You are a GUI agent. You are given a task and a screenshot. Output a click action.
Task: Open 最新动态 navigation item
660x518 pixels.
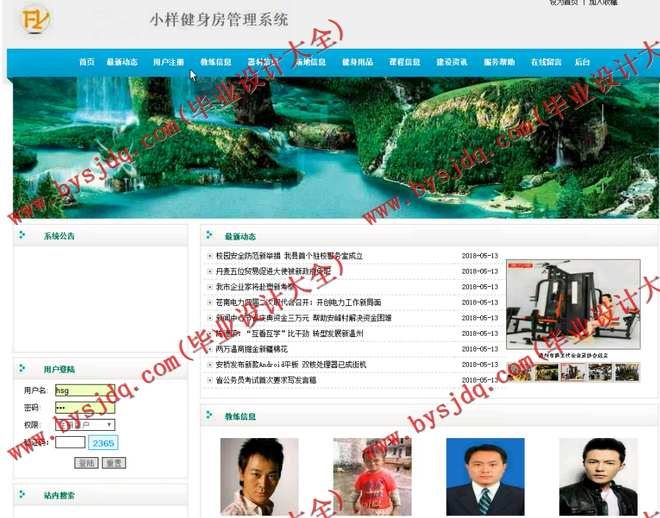click(122, 62)
